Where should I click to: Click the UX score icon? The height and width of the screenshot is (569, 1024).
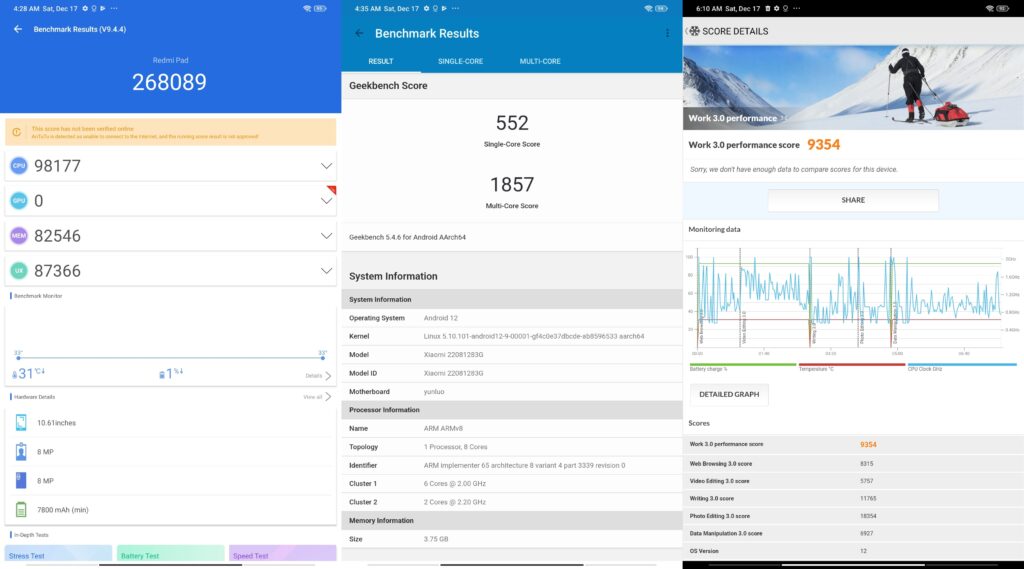pyautogui.click(x=19, y=270)
